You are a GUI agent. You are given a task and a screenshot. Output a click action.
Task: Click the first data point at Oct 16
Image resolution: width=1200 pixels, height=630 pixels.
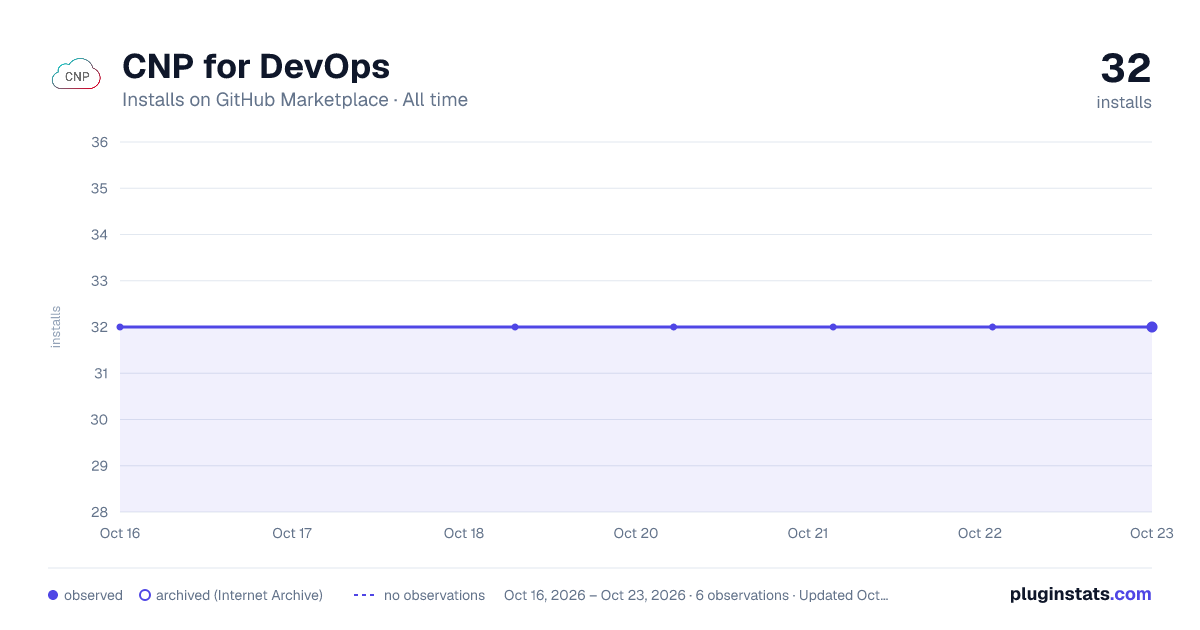pos(120,327)
